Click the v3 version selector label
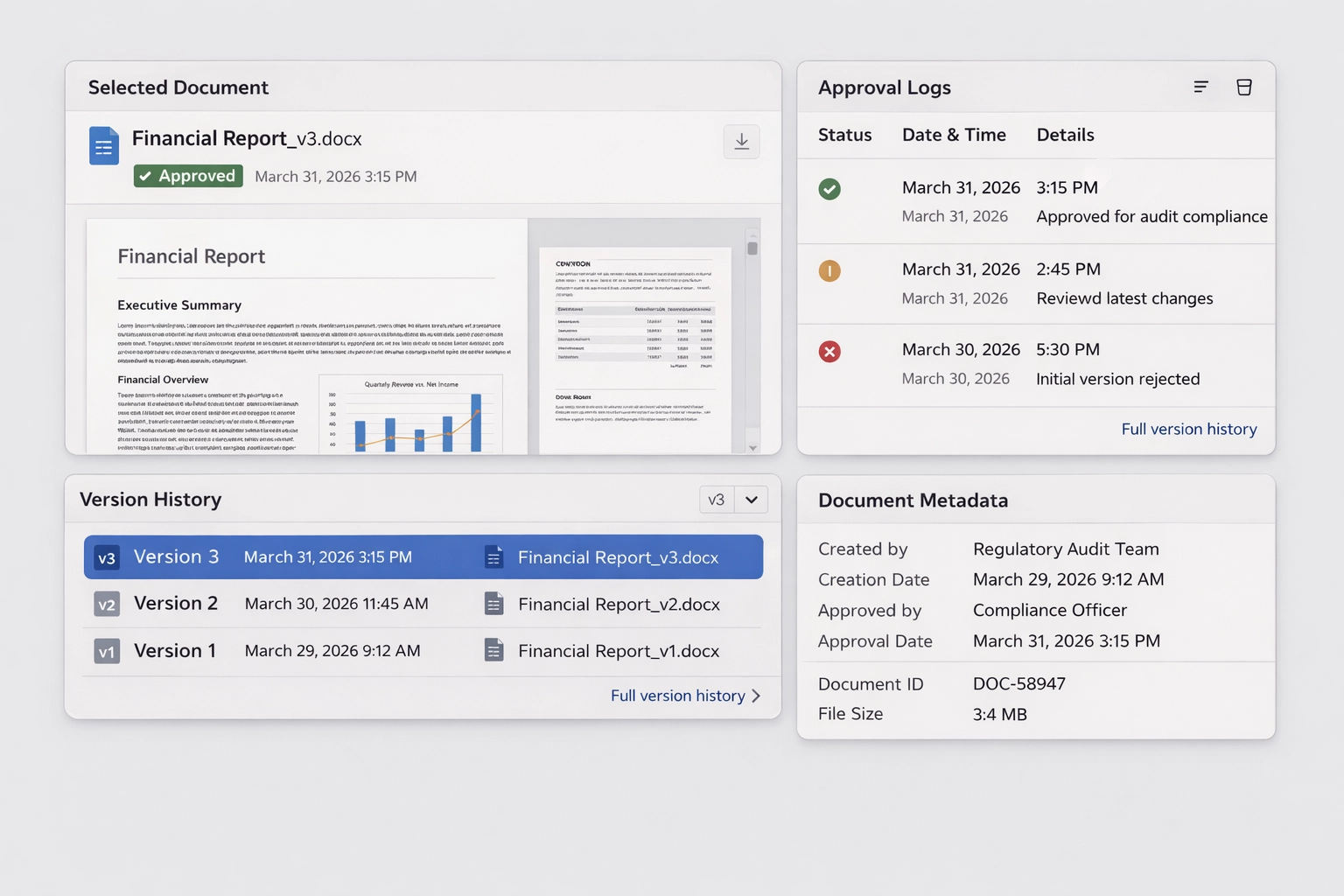 (x=717, y=500)
